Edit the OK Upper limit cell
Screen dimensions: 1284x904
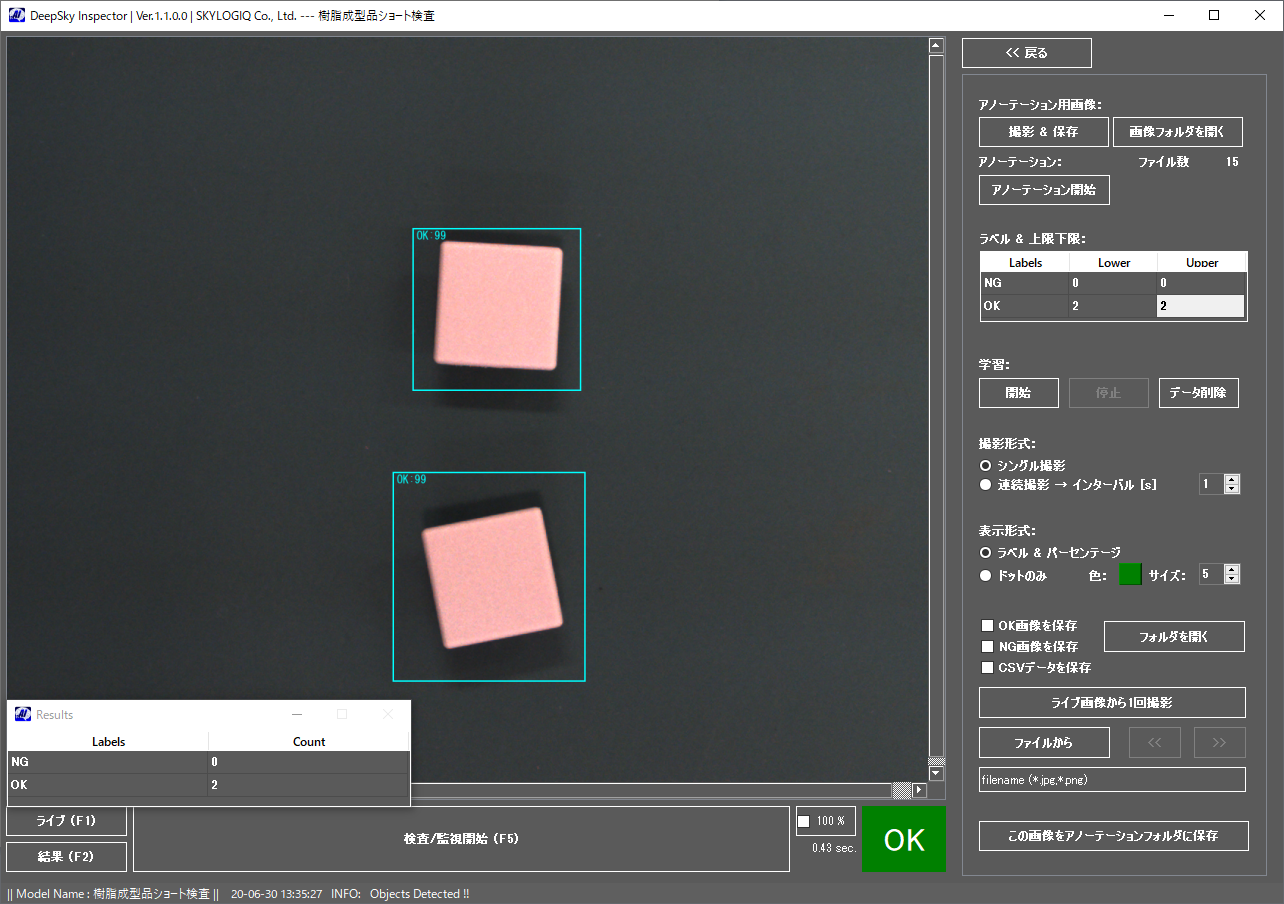1202,306
